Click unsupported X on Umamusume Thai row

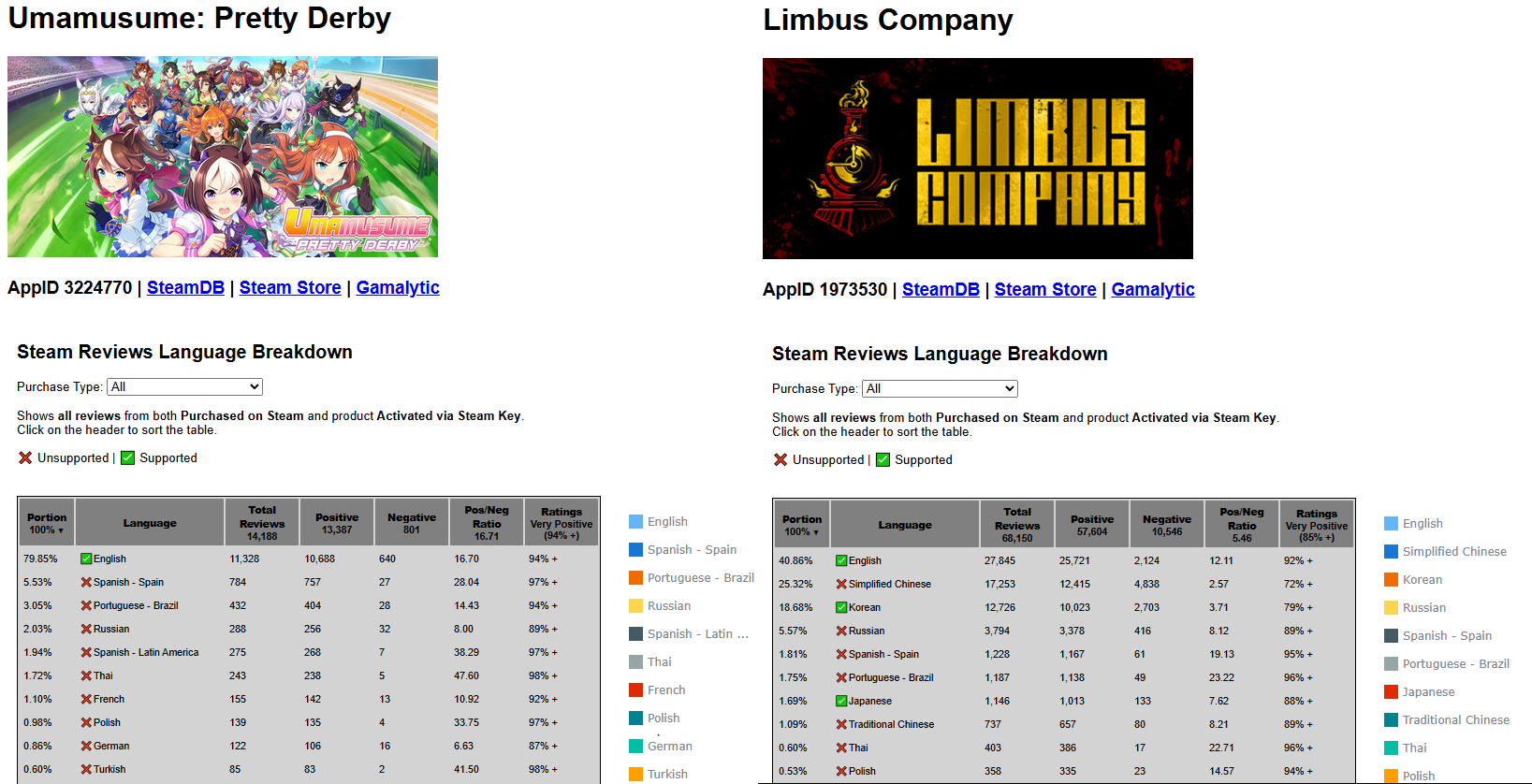[86, 675]
